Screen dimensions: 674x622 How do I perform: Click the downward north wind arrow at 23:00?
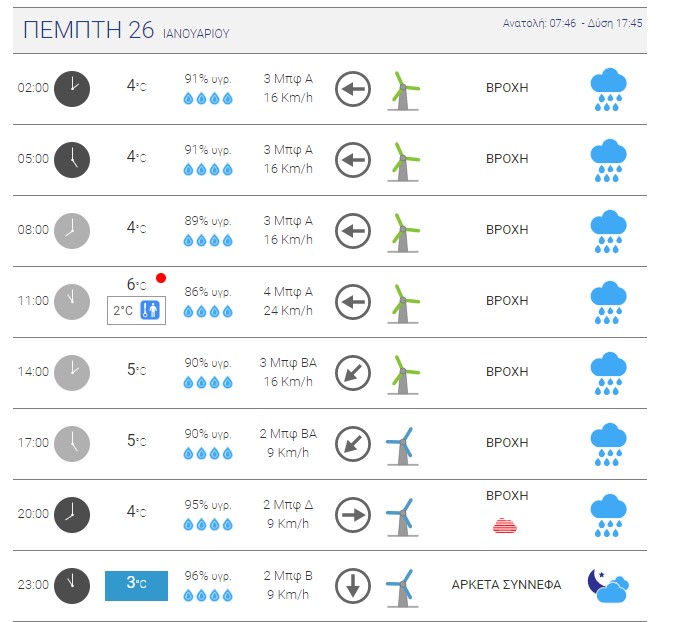pyautogui.click(x=353, y=586)
